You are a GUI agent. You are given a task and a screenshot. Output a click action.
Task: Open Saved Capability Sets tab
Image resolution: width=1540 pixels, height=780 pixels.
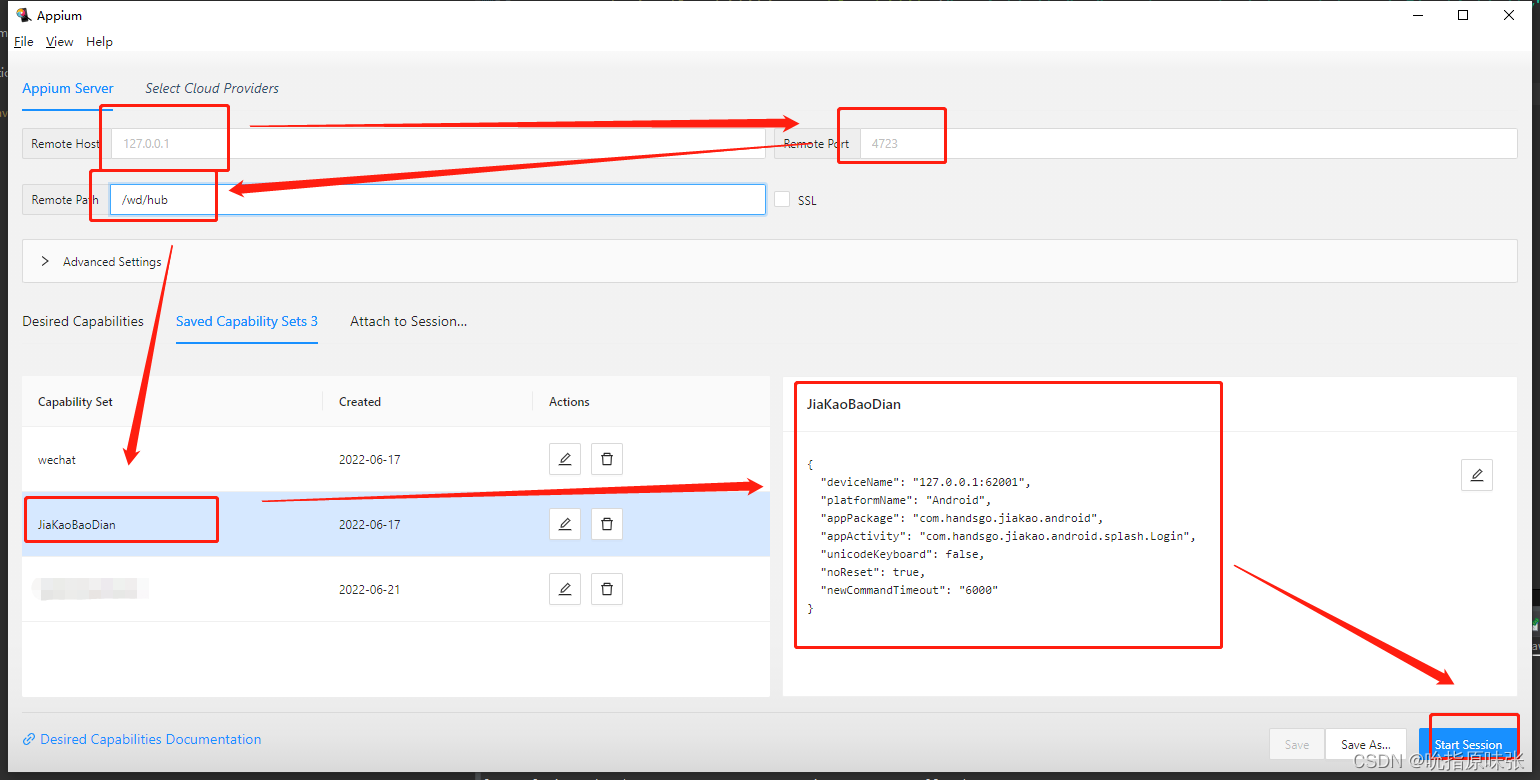[247, 321]
